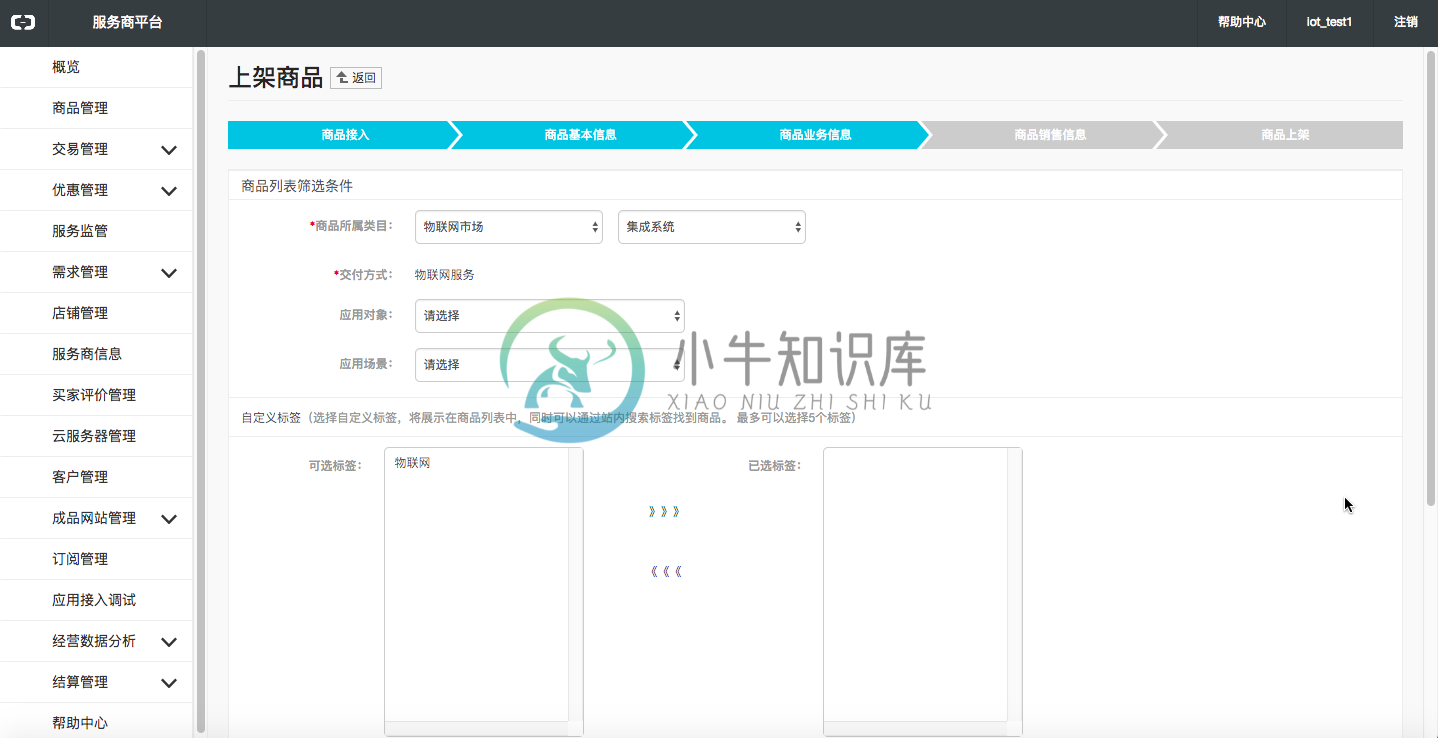Open 帮助中心 at the sidebar bottom
Viewport: 1438px width, 738px height.
point(80,723)
